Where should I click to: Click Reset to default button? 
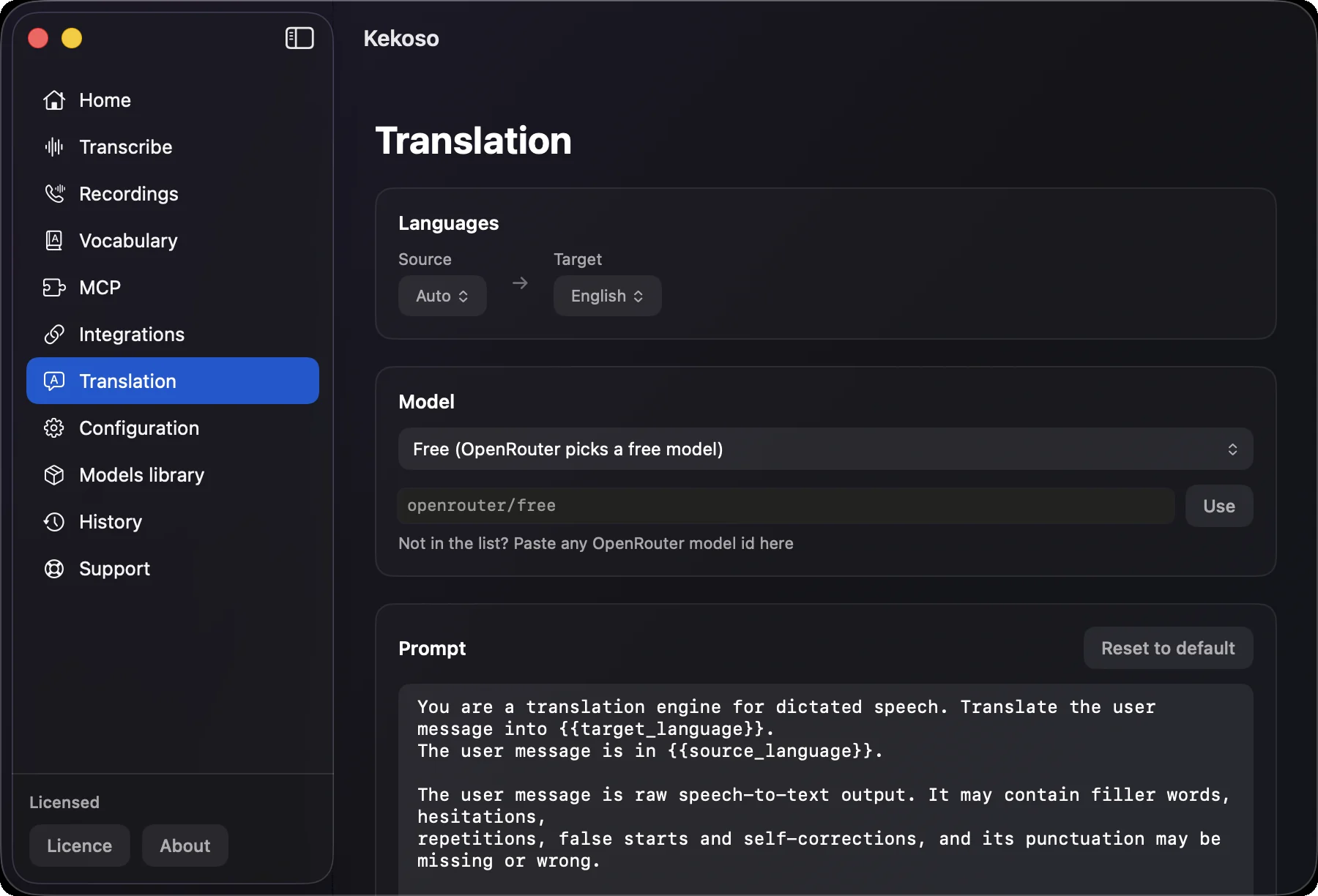(1168, 648)
